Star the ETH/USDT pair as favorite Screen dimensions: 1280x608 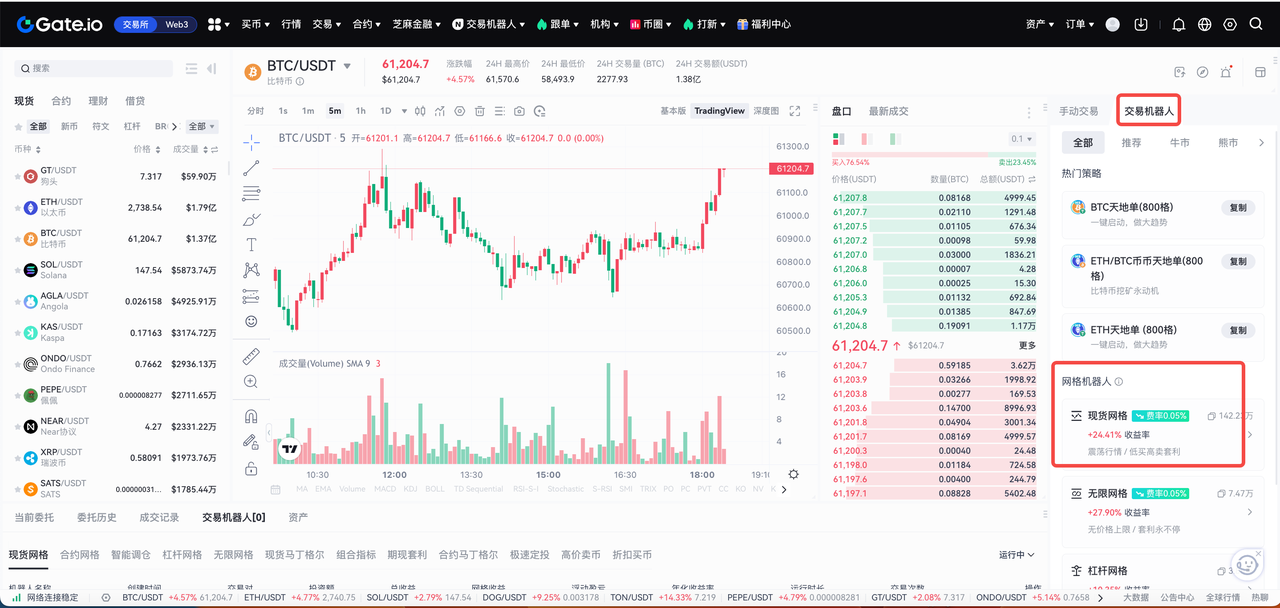[x=17, y=208]
